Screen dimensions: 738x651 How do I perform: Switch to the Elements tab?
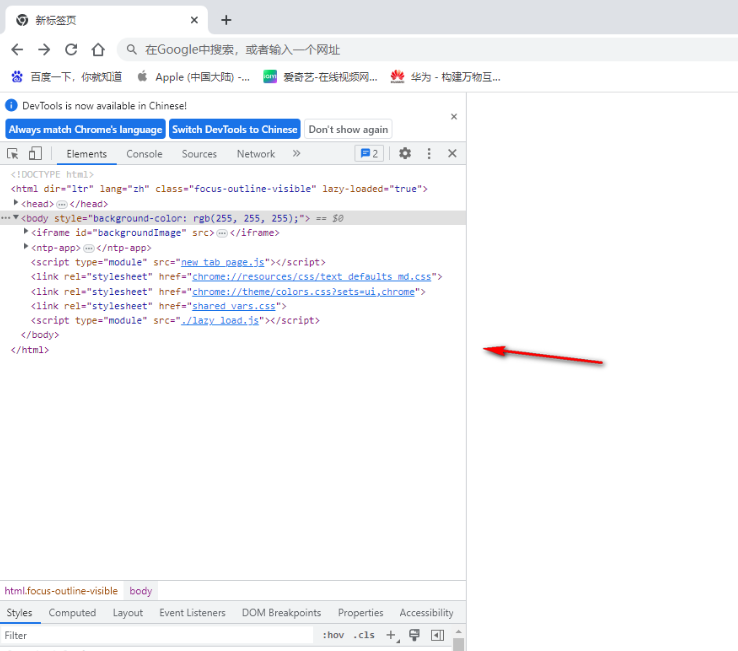point(87,154)
